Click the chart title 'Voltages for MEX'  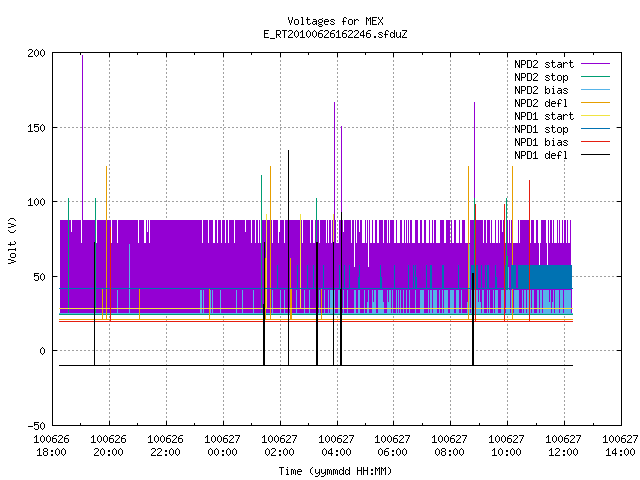(x=335, y=21)
